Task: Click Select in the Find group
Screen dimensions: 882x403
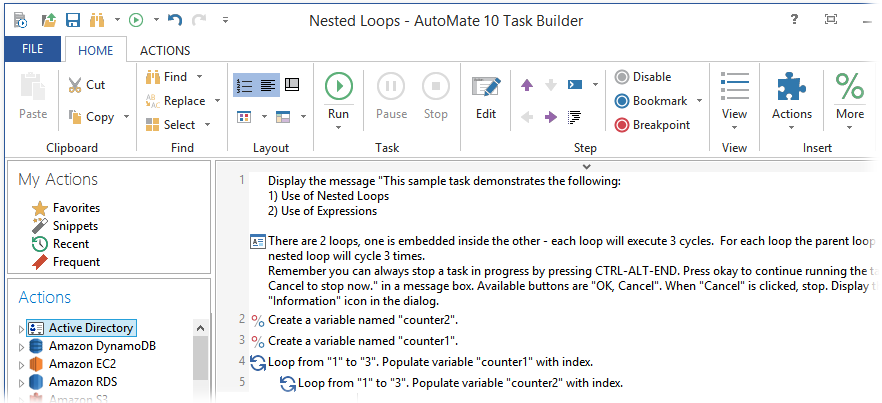Action: click(x=171, y=124)
